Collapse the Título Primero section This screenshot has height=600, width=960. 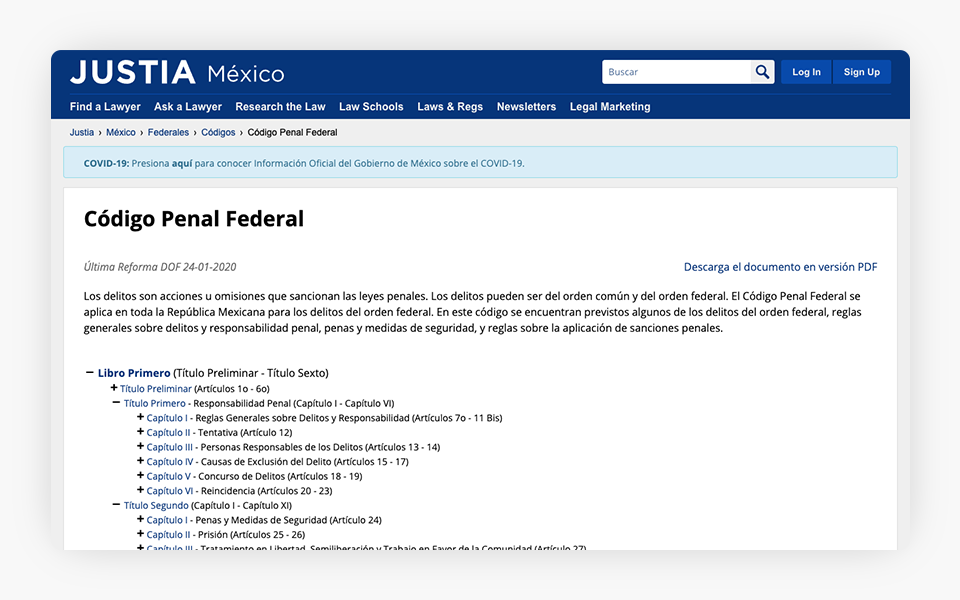[x=116, y=403]
